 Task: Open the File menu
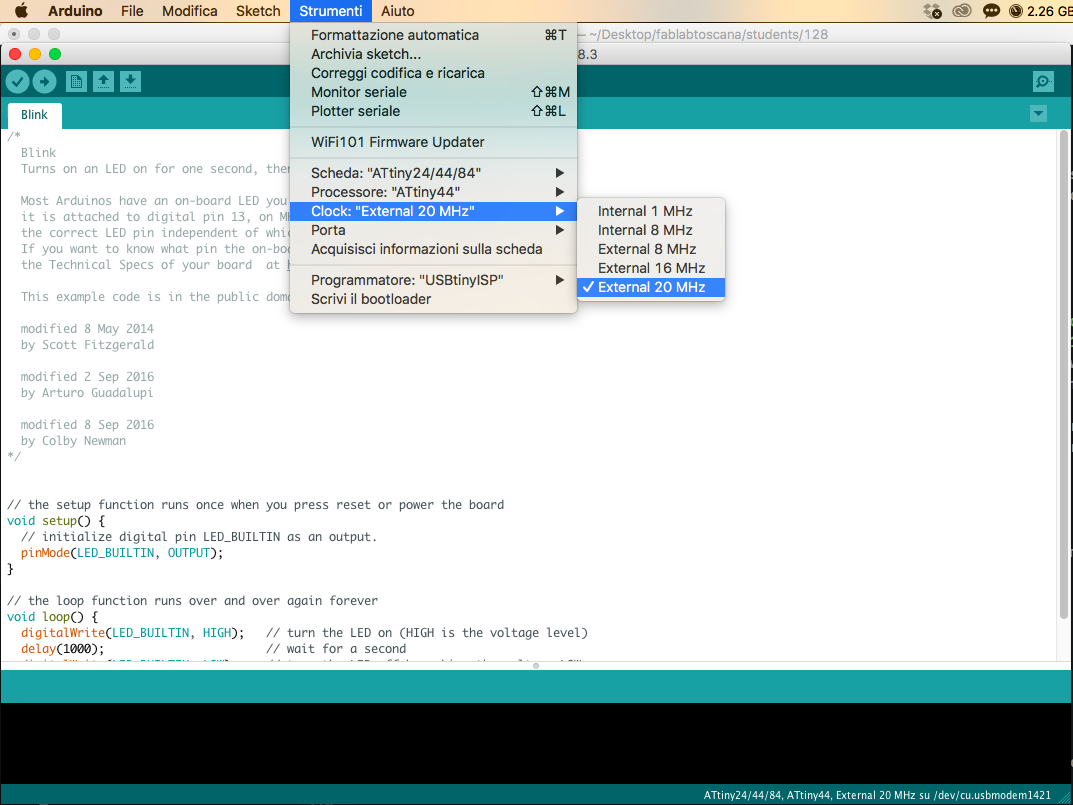132,11
